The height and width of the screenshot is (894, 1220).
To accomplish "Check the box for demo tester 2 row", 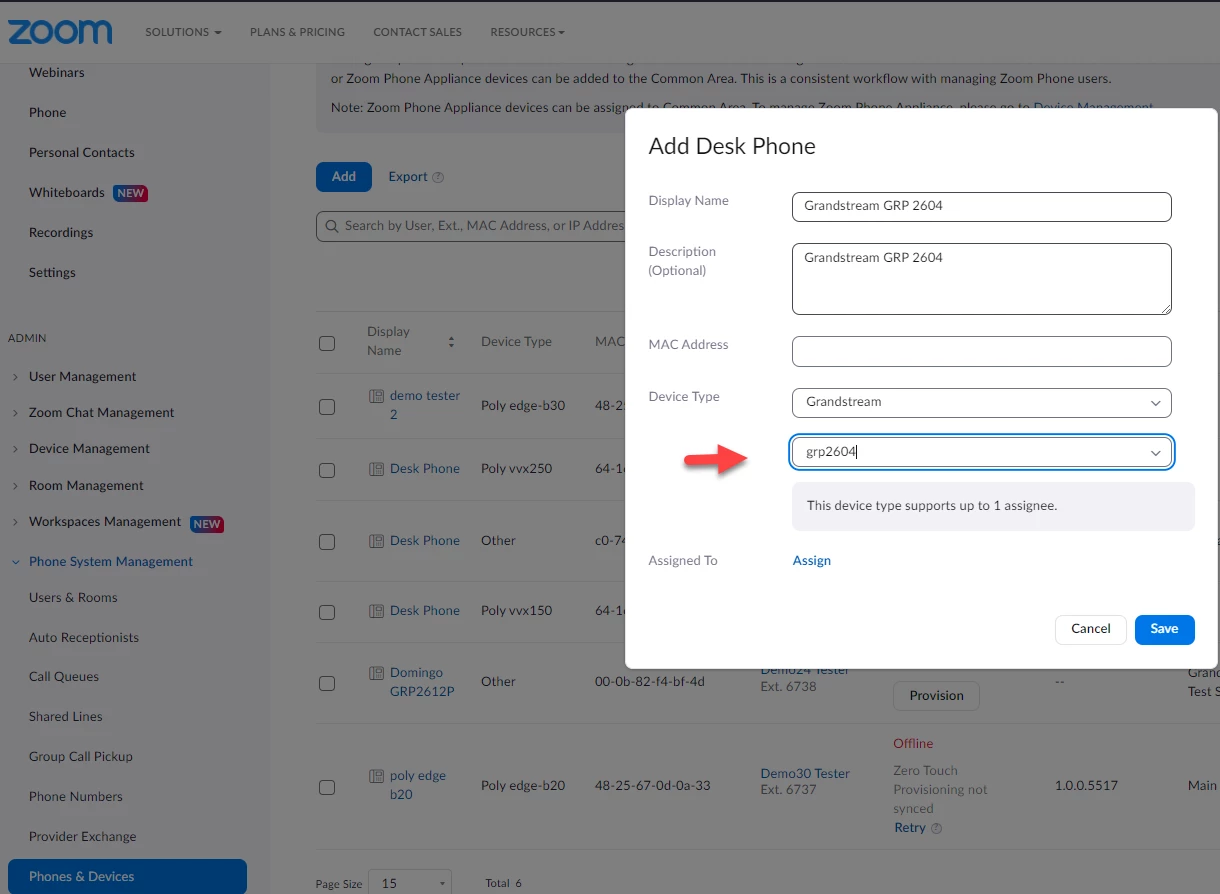I will pos(327,407).
